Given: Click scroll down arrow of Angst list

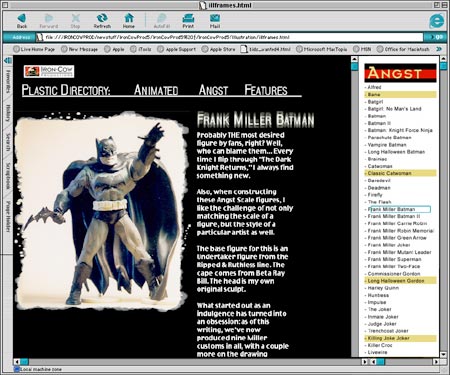Looking at the screenshot, I should (443, 354).
